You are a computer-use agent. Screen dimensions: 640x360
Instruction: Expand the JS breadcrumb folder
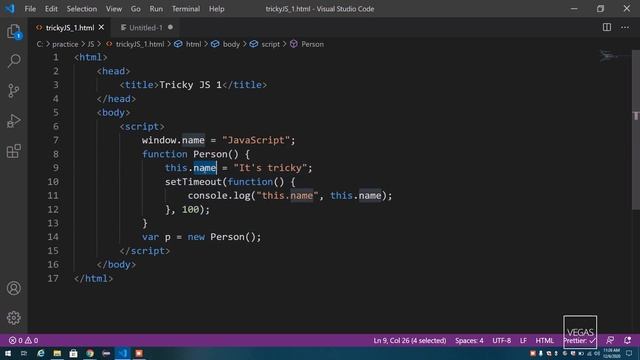tap(91, 44)
